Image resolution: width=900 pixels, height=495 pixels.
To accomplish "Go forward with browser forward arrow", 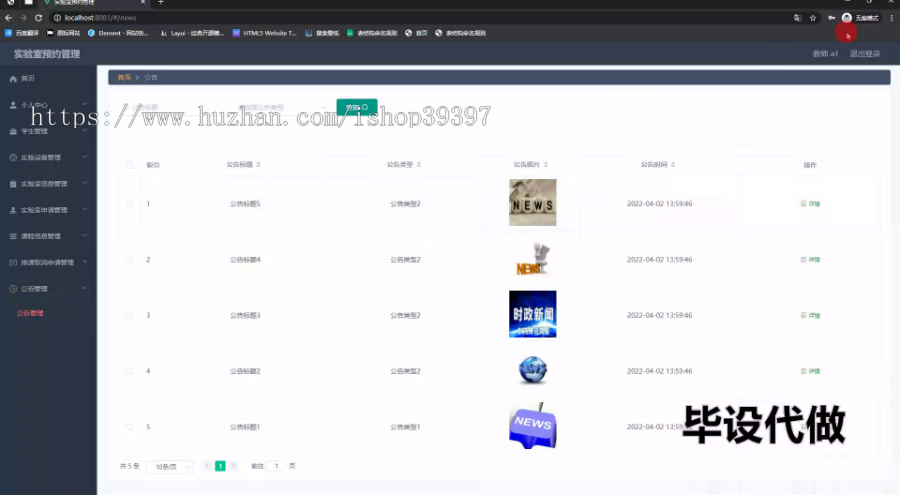I will 24,18.
